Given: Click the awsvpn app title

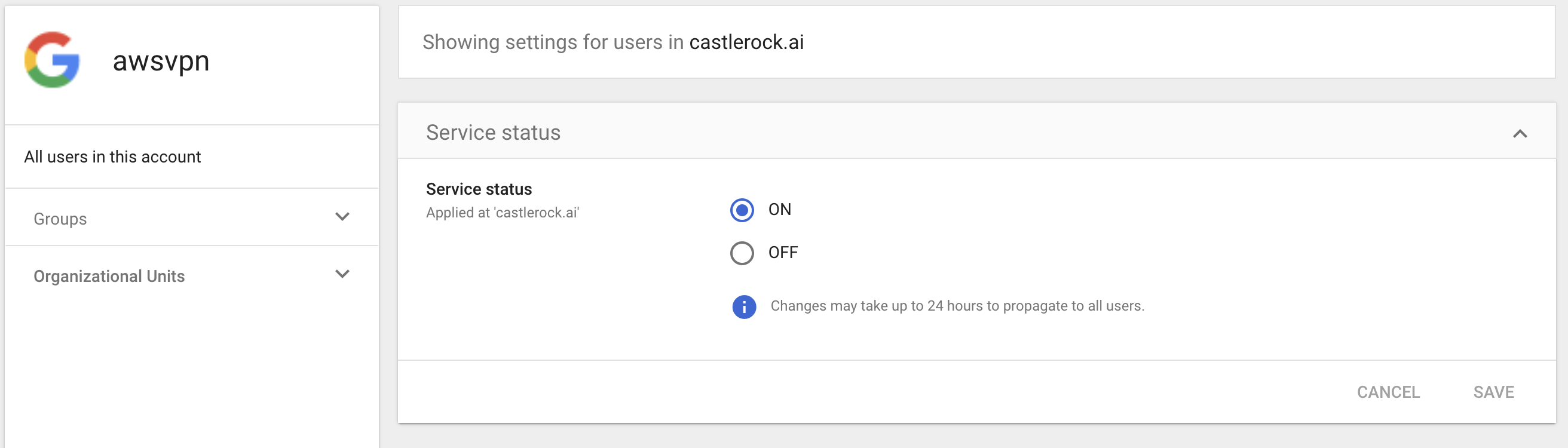Looking at the screenshot, I should [x=161, y=61].
